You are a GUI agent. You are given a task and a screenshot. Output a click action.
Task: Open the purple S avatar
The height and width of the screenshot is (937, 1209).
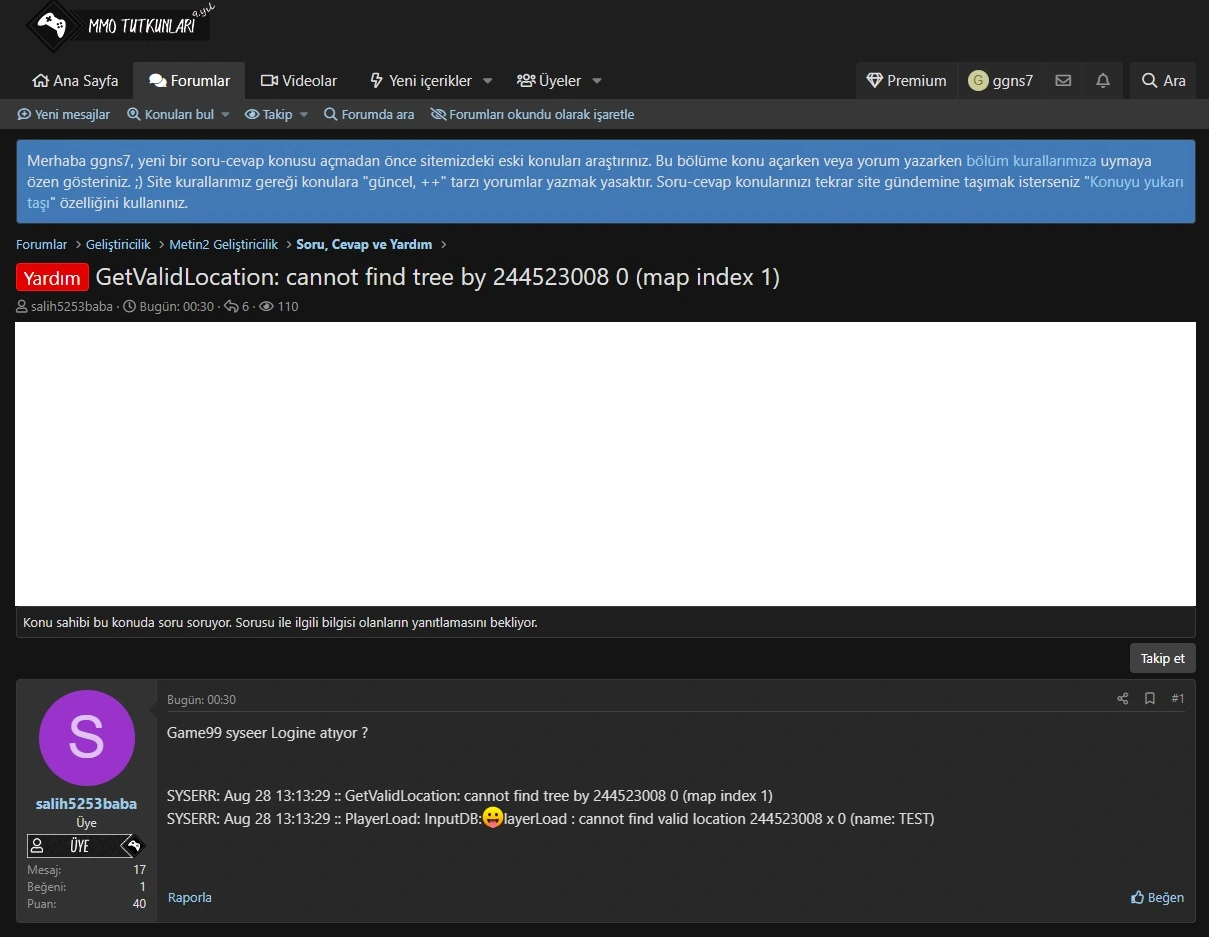tap(86, 738)
